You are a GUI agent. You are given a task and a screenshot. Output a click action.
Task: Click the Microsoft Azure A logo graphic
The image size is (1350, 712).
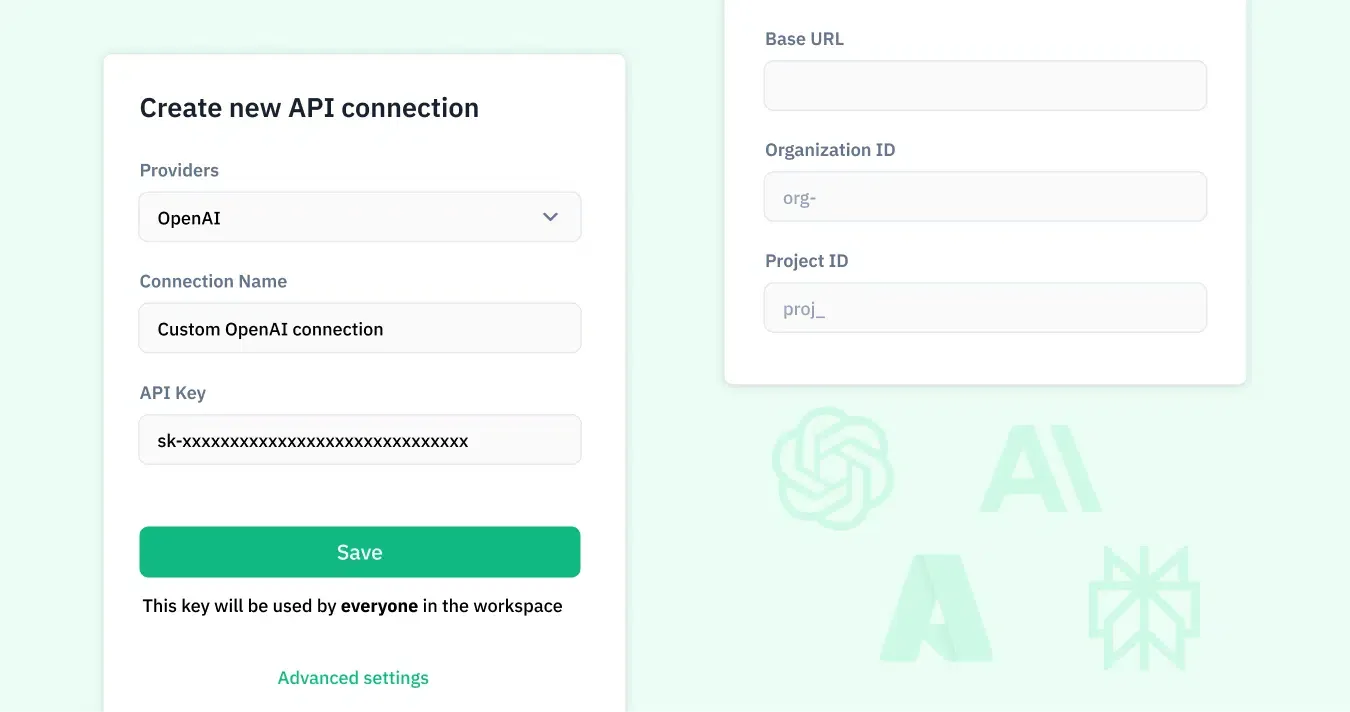coord(935,607)
